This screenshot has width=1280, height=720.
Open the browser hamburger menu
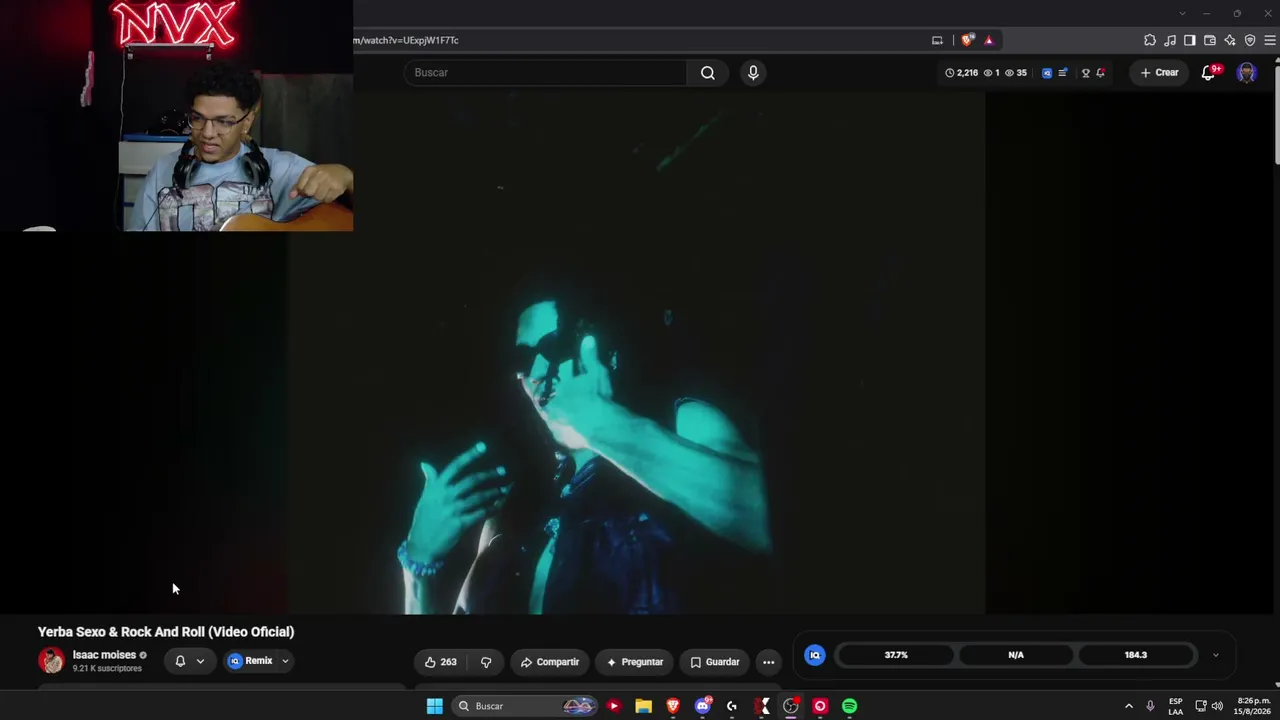[1270, 40]
